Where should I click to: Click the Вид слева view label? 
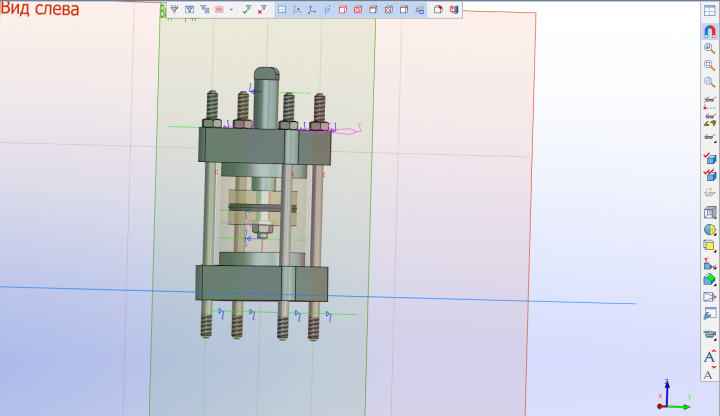[40, 9]
